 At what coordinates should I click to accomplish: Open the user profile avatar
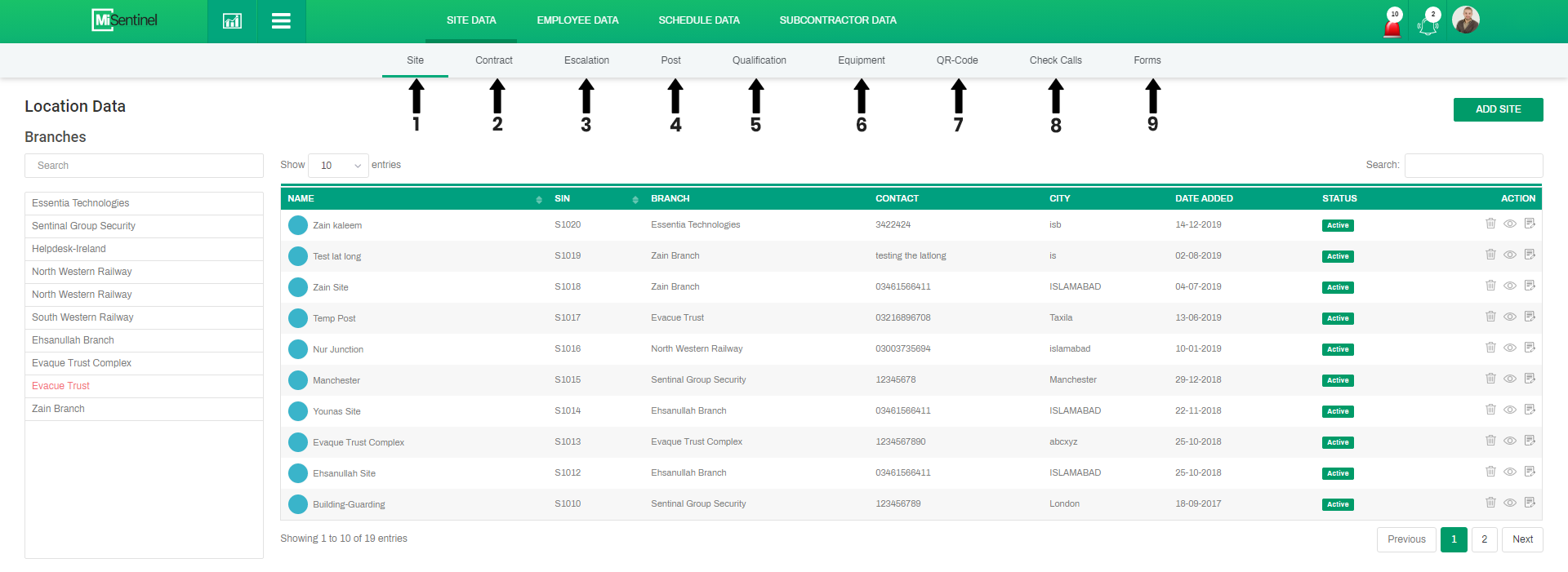pyautogui.click(x=1466, y=20)
